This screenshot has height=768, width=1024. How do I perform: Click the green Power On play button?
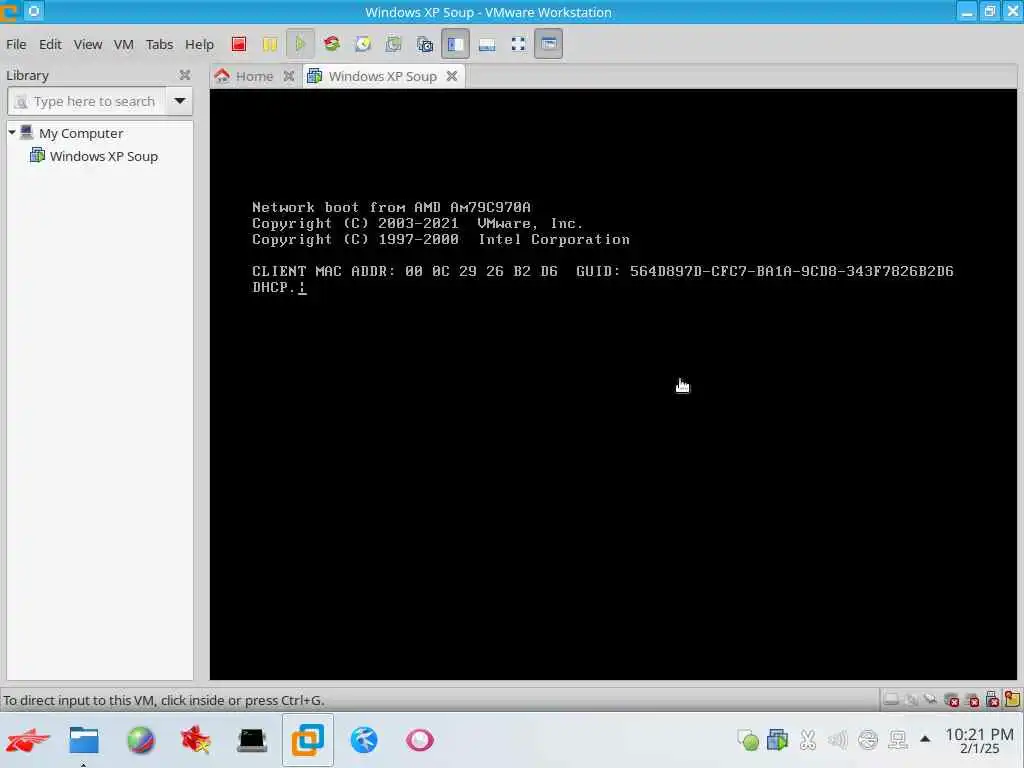coord(300,44)
